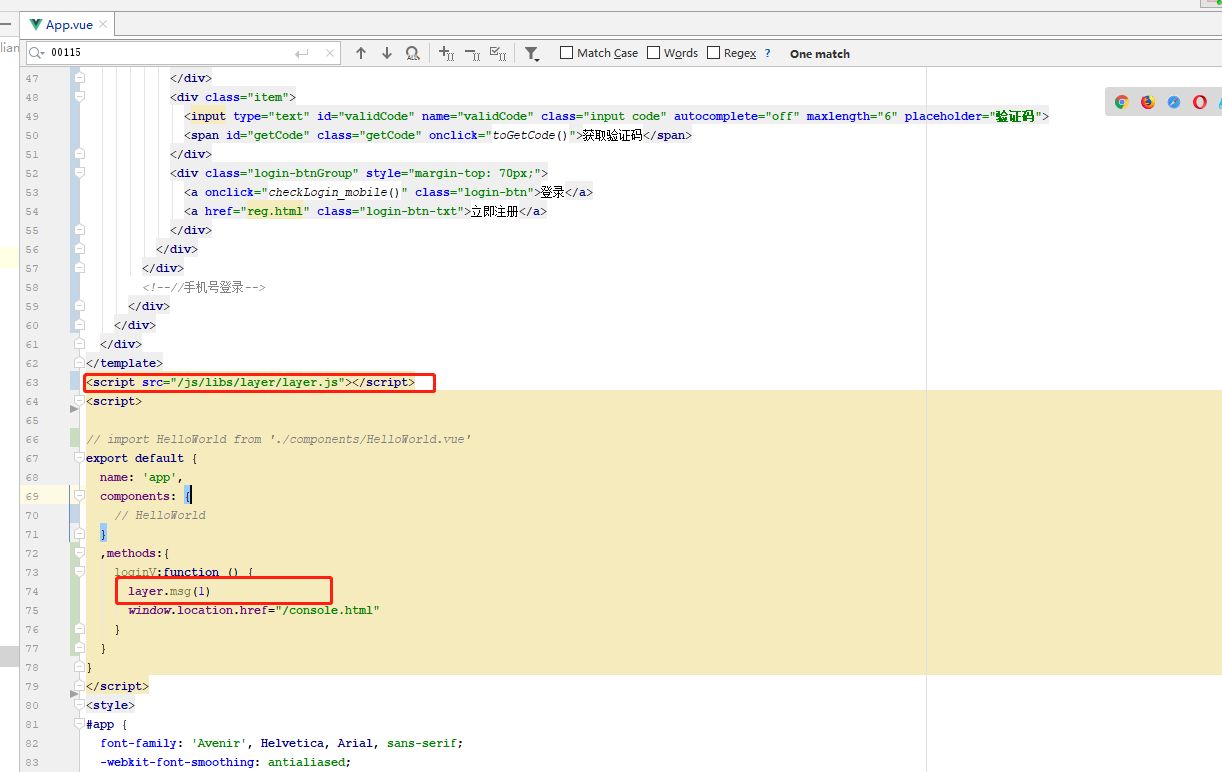
Task: Open in Opera browser icon
Action: [x=1200, y=102]
